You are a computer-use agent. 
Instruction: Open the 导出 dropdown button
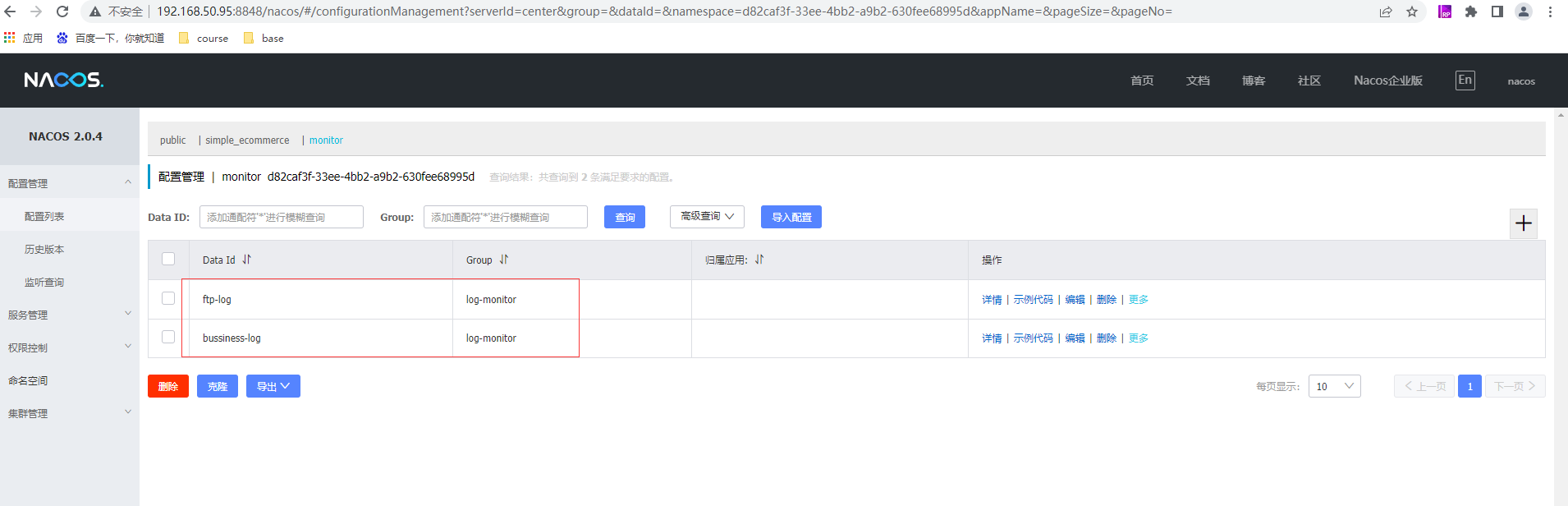(x=273, y=386)
